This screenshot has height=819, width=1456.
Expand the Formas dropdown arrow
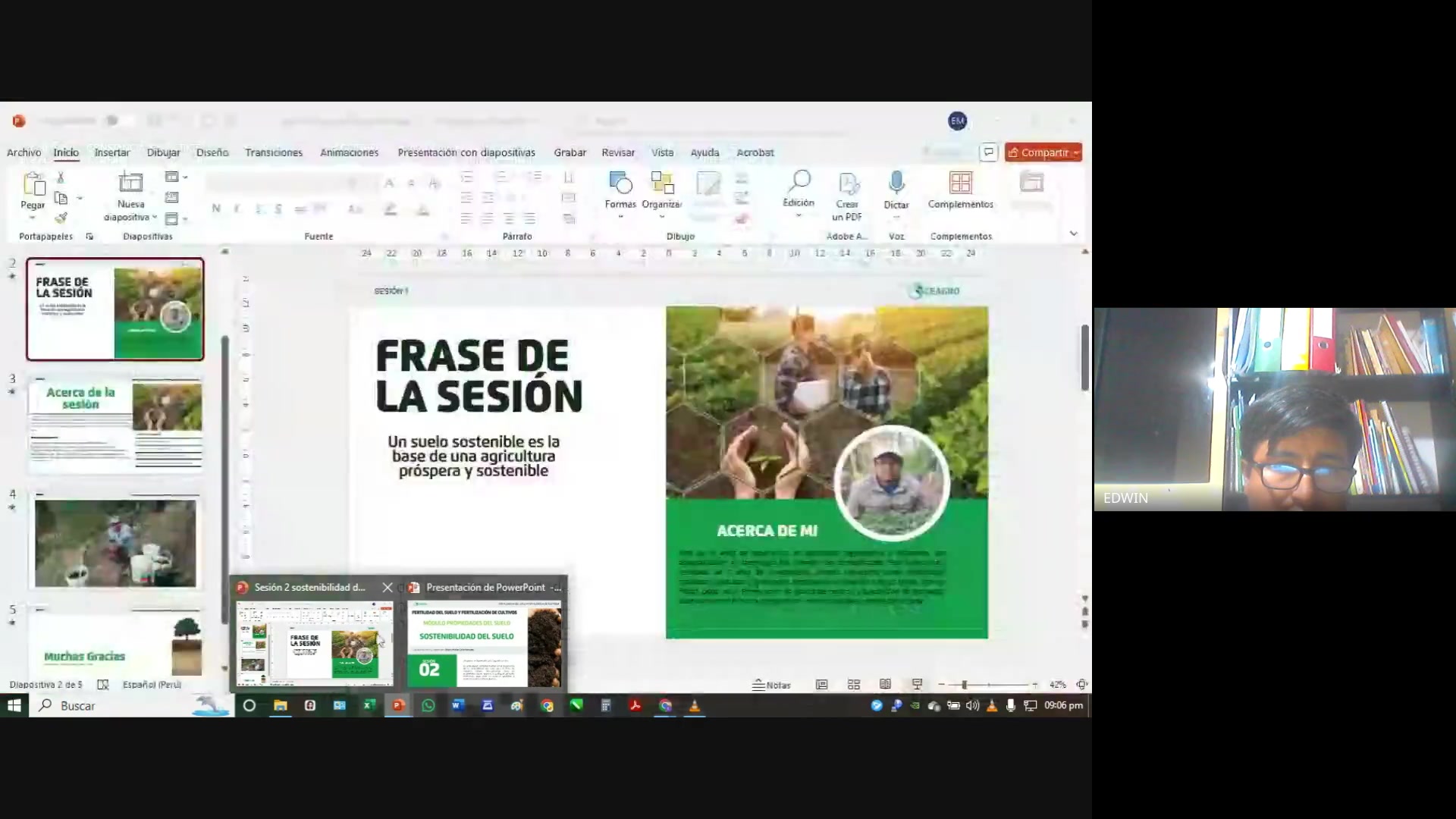pyautogui.click(x=620, y=218)
